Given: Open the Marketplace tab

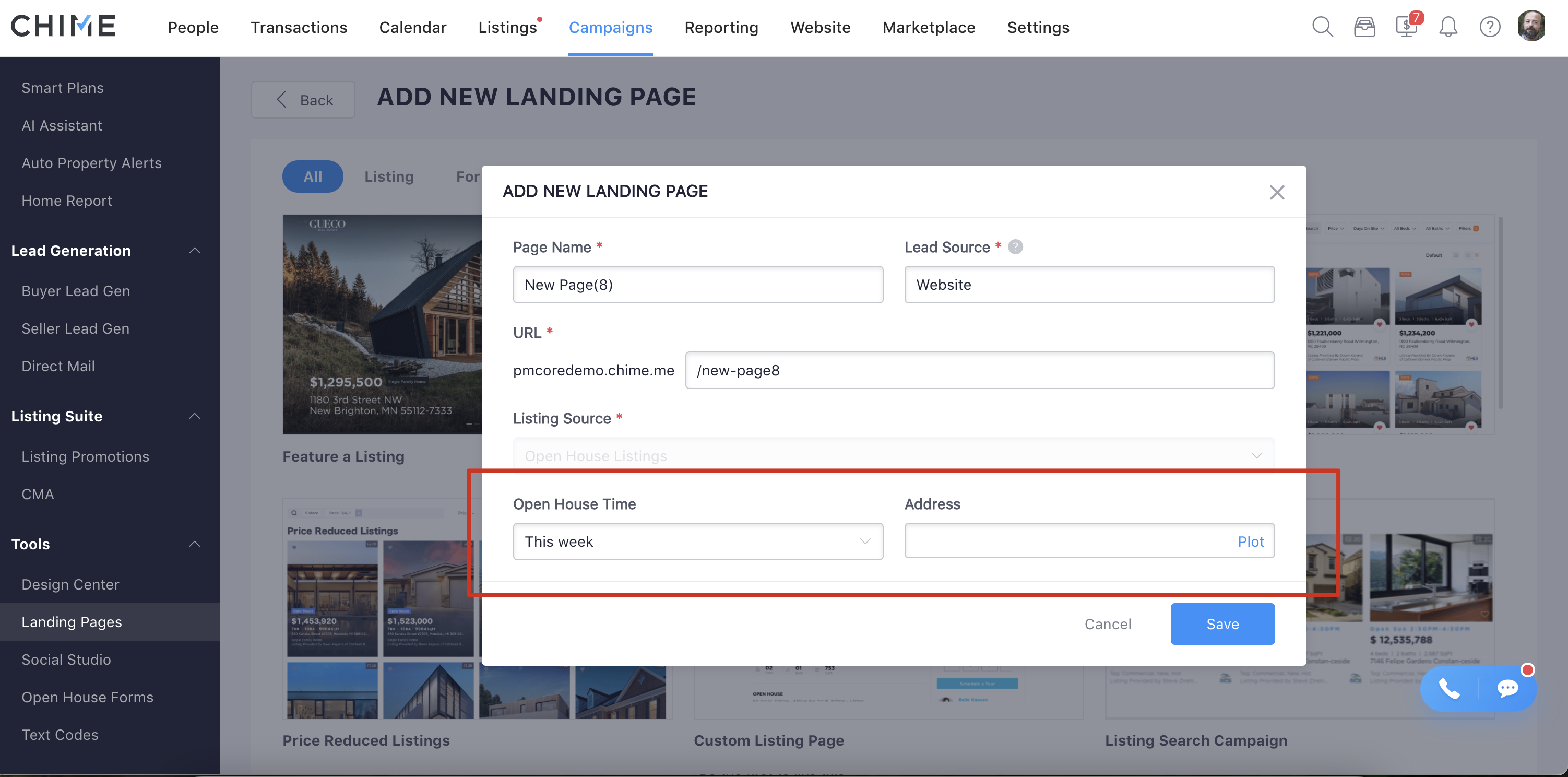Looking at the screenshot, I should 929,27.
